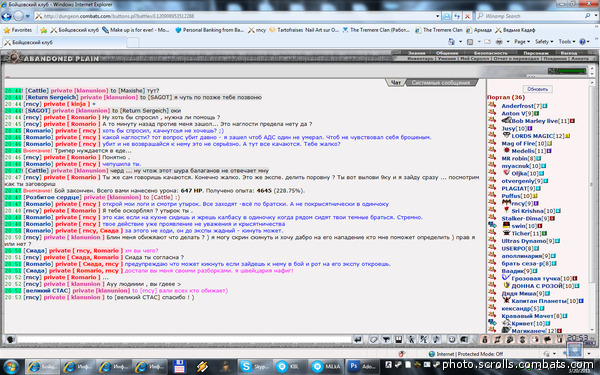Click private message icon beside Anton V
The width and height of the screenshot is (600, 375).
[492, 113]
